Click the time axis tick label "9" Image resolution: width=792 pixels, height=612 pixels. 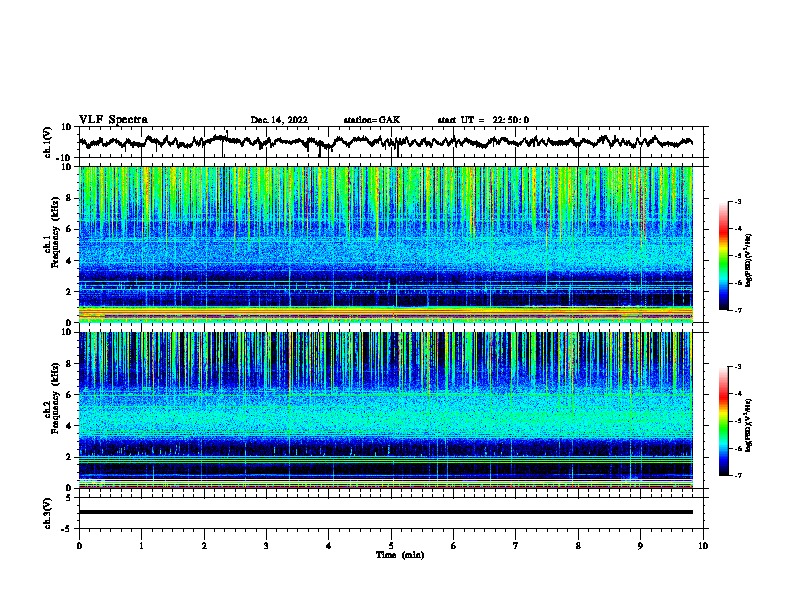tap(640, 545)
